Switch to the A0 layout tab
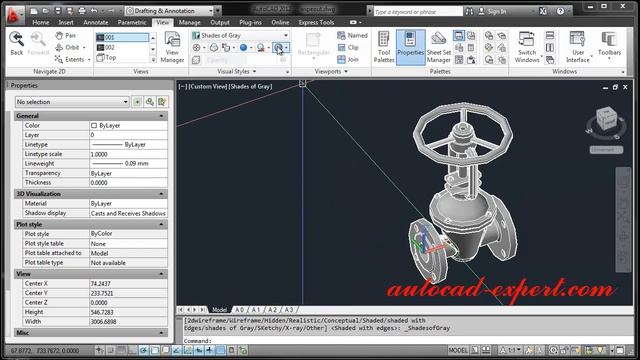640x360 pixels. pyautogui.click(x=240, y=310)
